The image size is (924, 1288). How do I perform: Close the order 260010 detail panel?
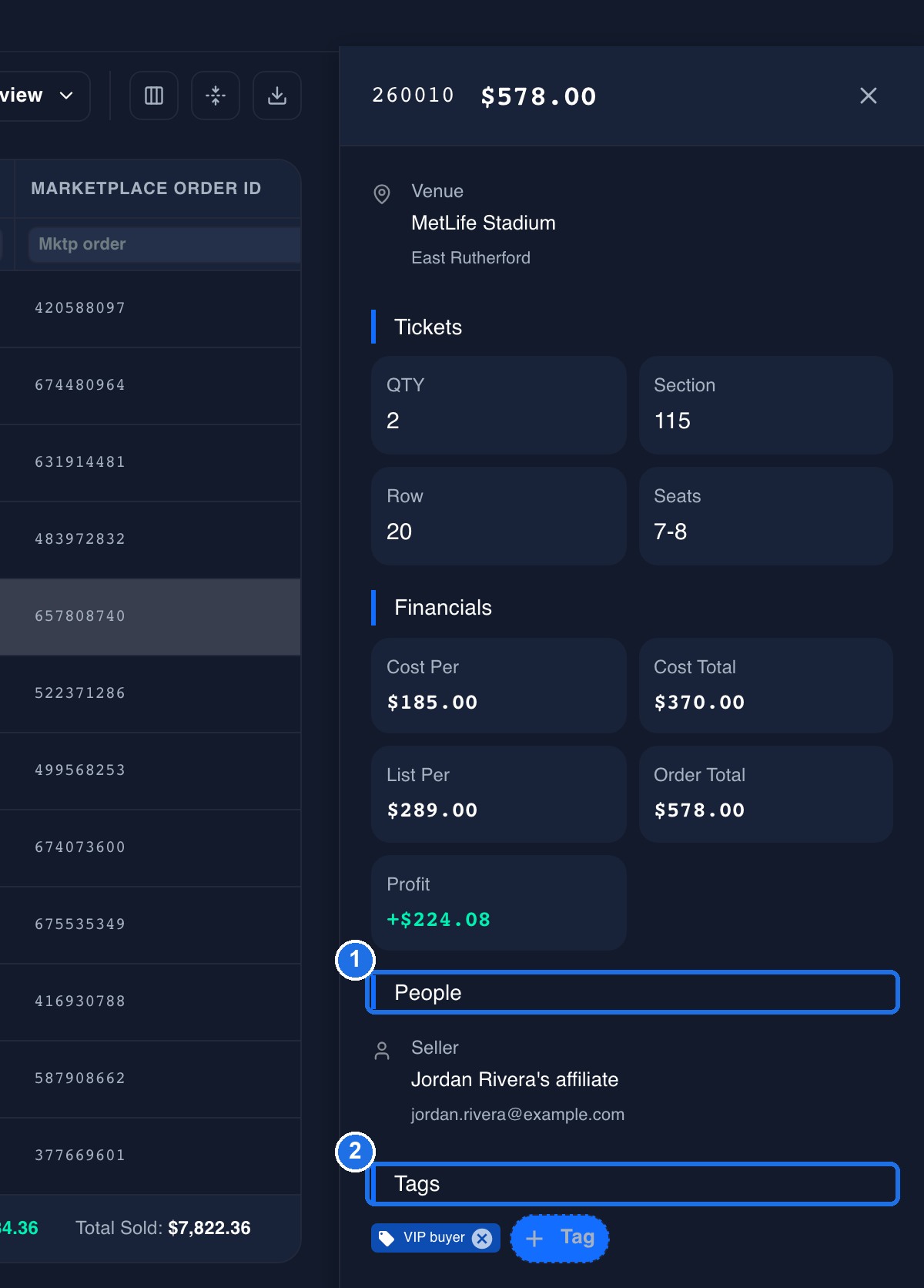click(869, 96)
